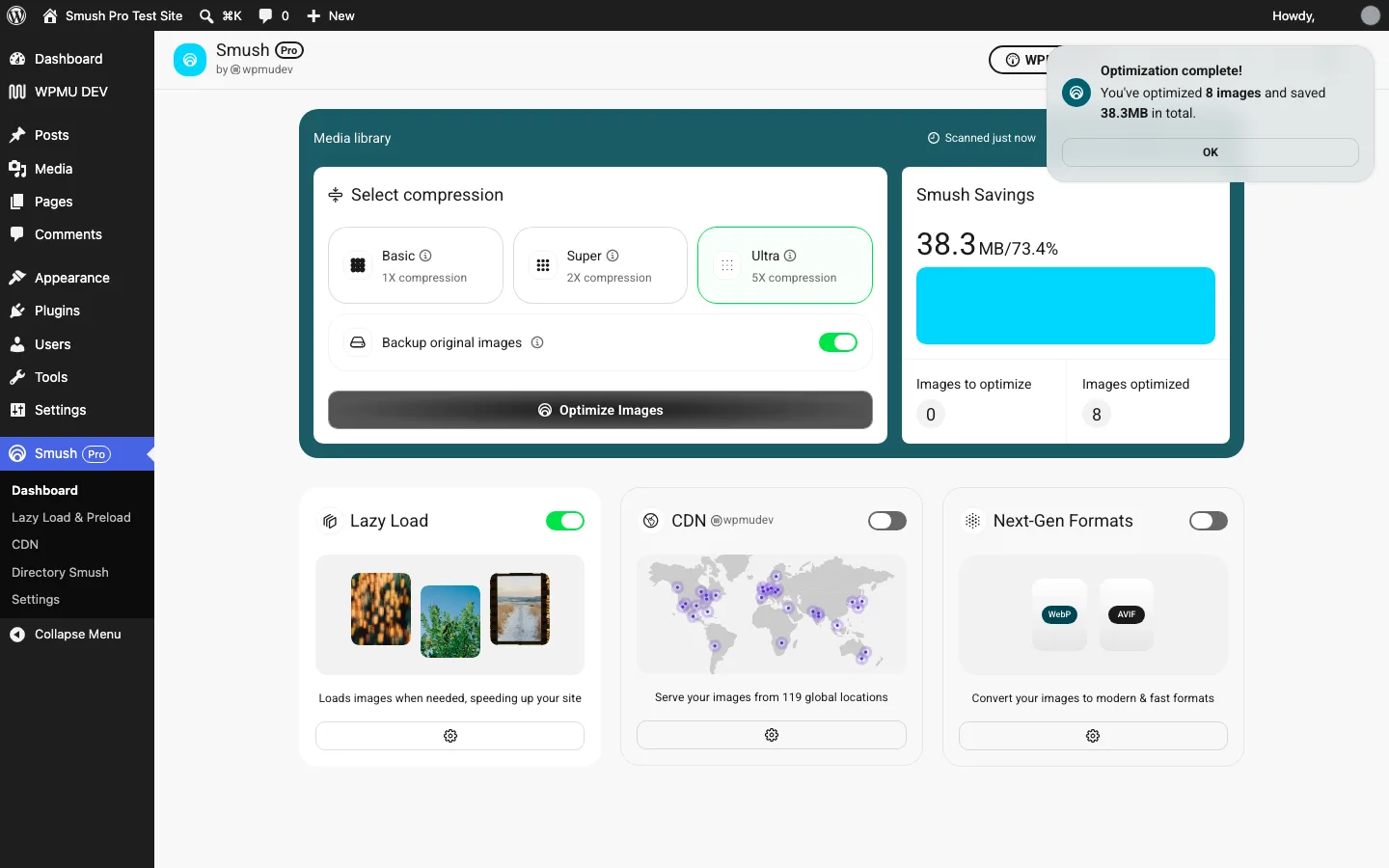Open the admin bar search command palette

pos(220,15)
